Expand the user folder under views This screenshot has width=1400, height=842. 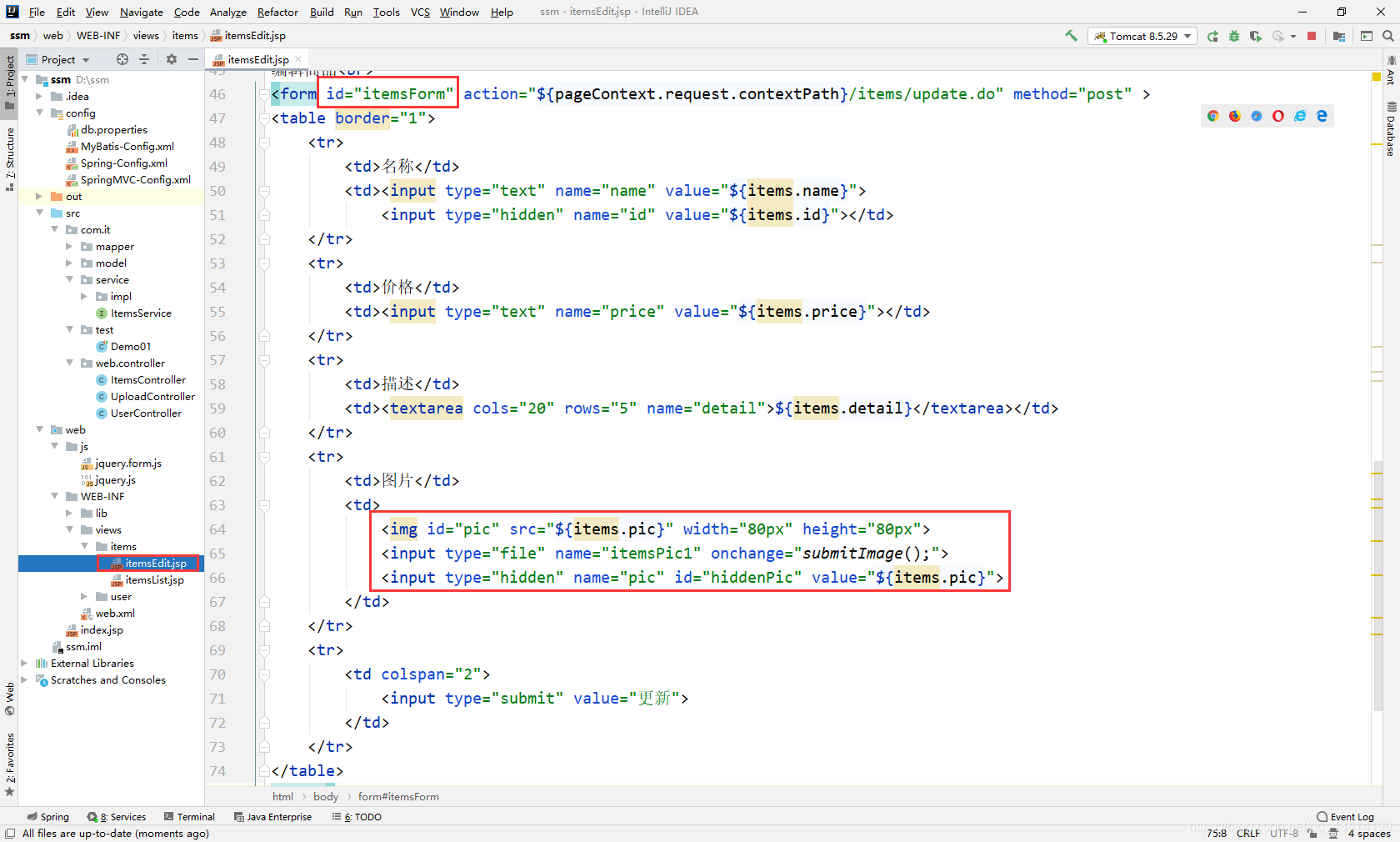pos(84,596)
